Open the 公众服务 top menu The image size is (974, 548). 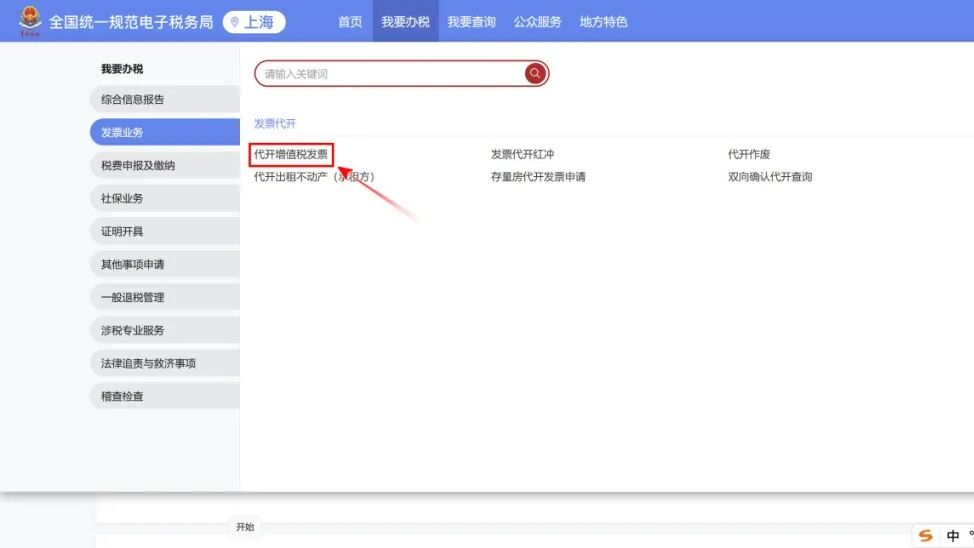(537, 22)
